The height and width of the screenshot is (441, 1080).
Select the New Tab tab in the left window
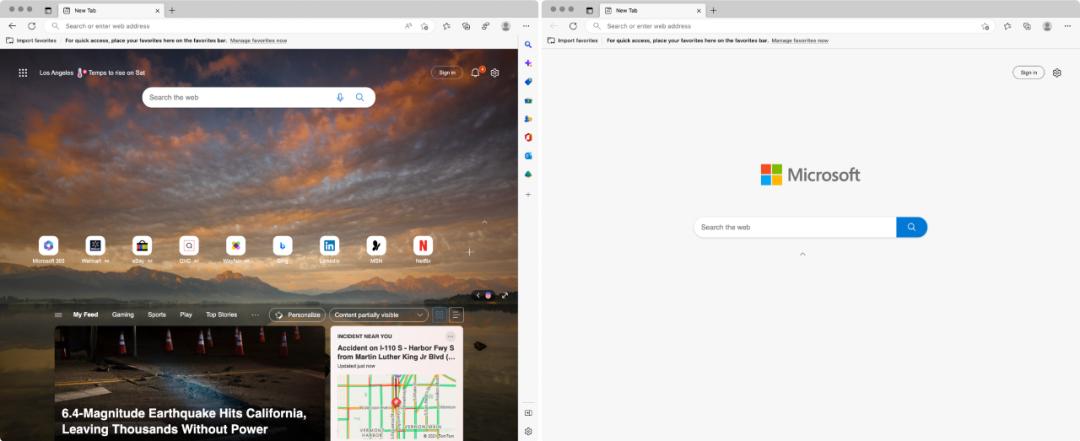(x=111, y=10)
